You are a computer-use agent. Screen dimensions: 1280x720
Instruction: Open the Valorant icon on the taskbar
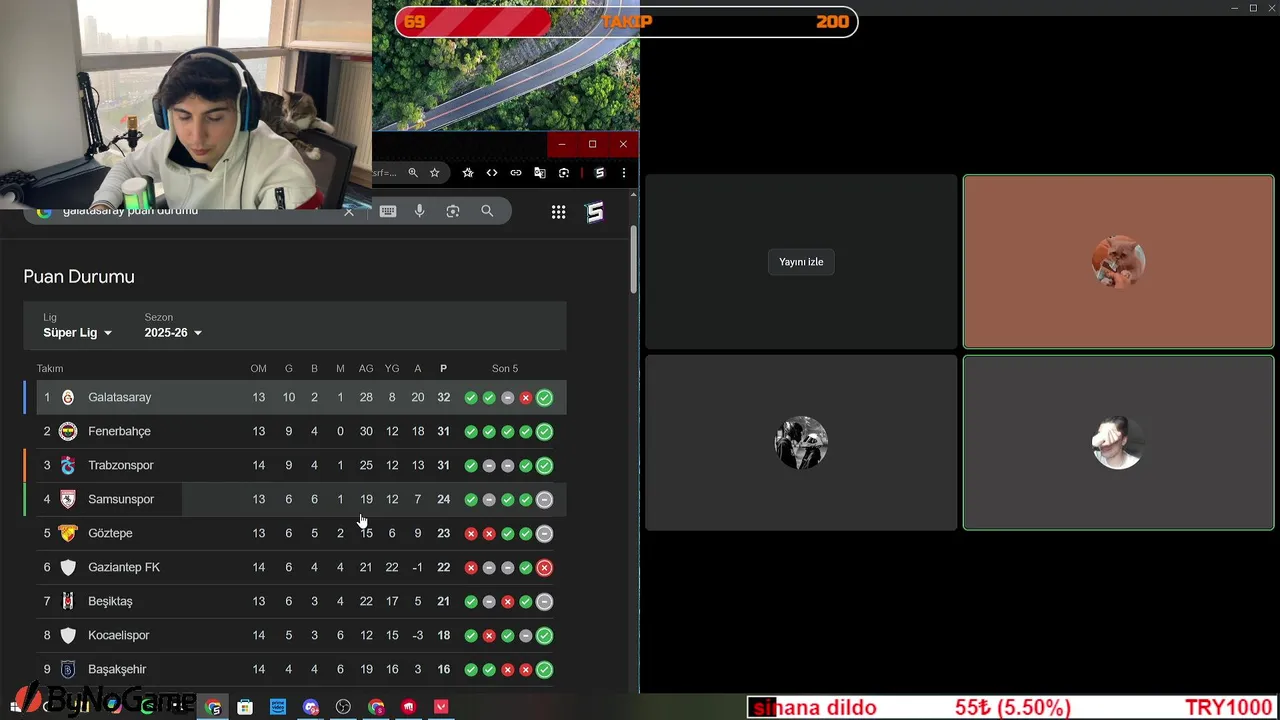pos(441,707)
